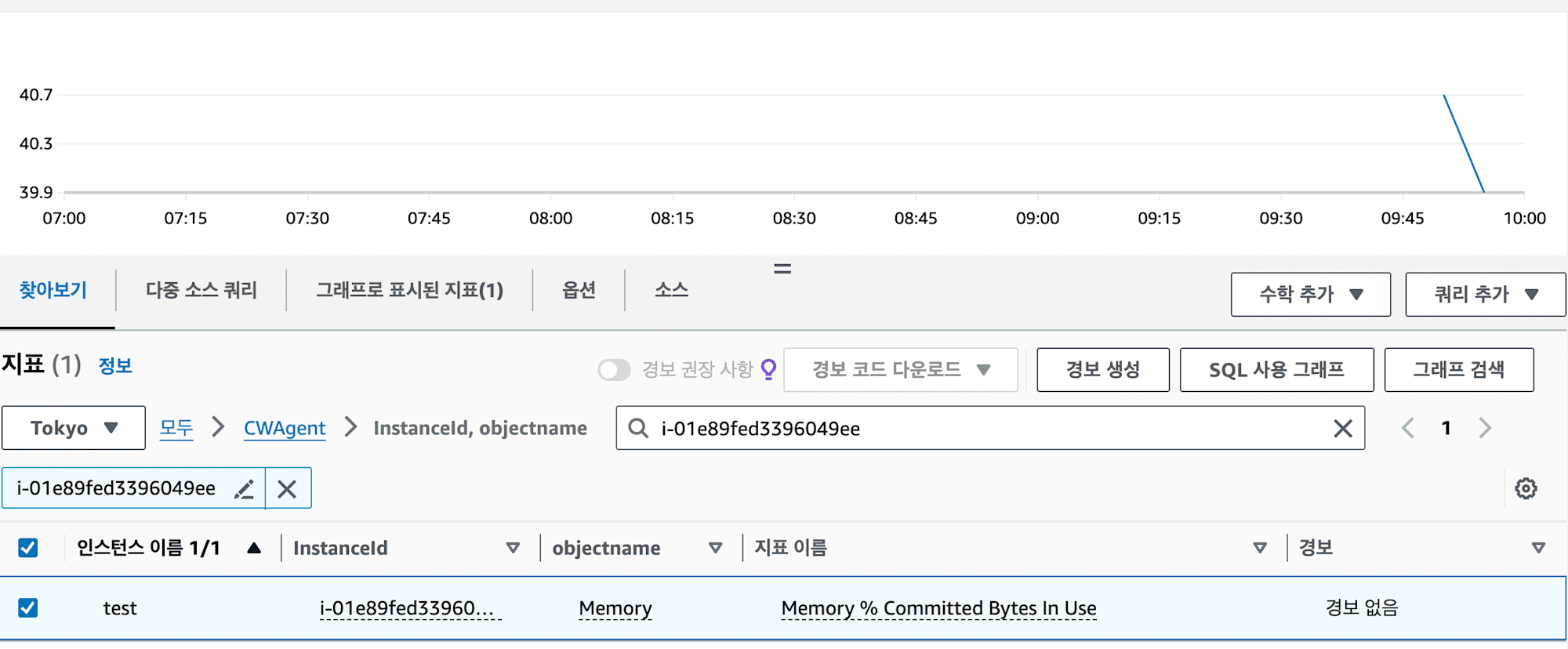Open the objectname column filter arrow
Screen dimensions: 1568x649
click(715, 548)
